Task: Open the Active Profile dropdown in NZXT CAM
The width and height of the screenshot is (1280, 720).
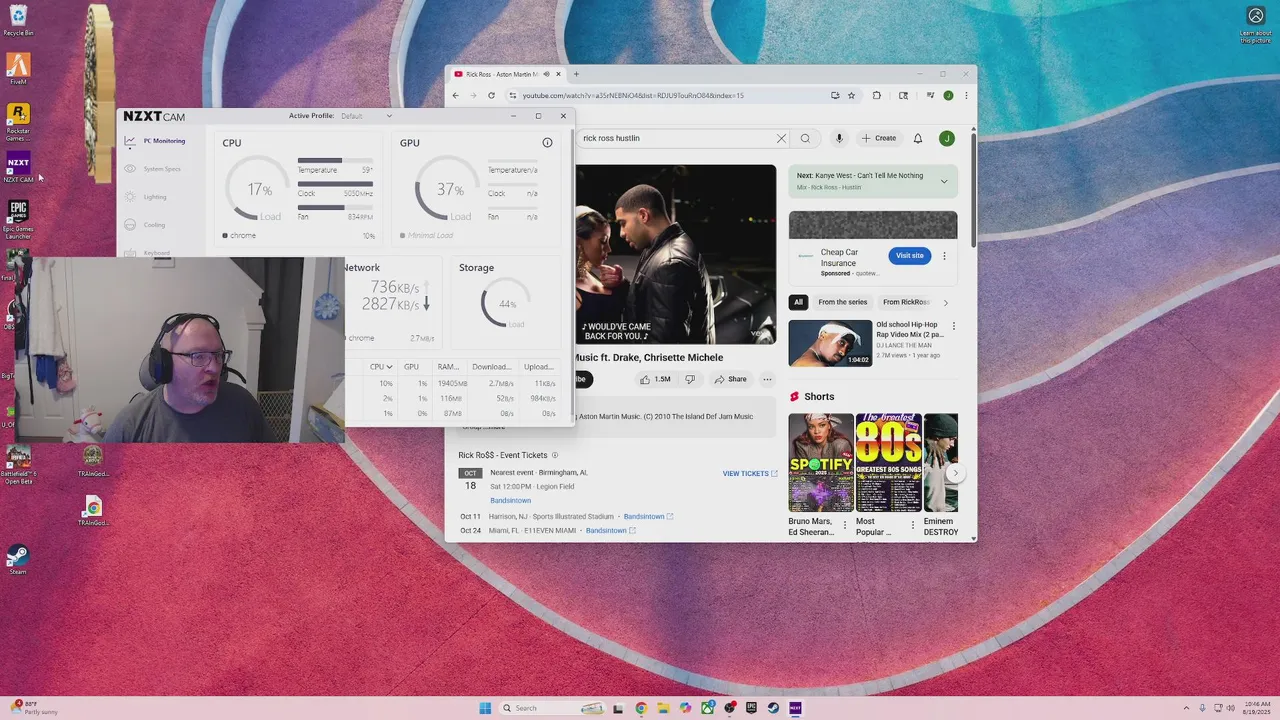Action: coord(366,116)
